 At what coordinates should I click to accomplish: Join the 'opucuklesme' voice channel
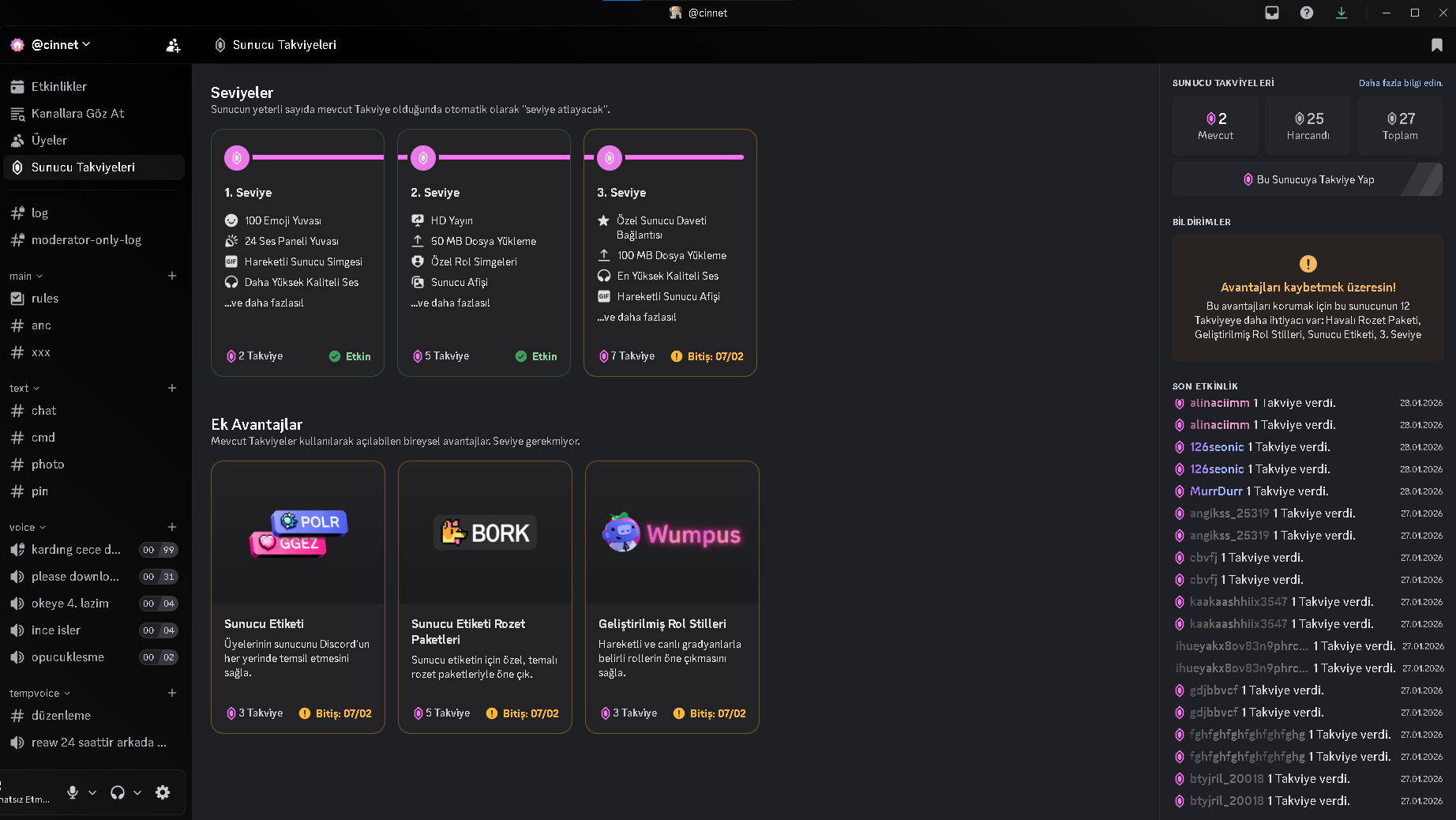coord(94,657)
